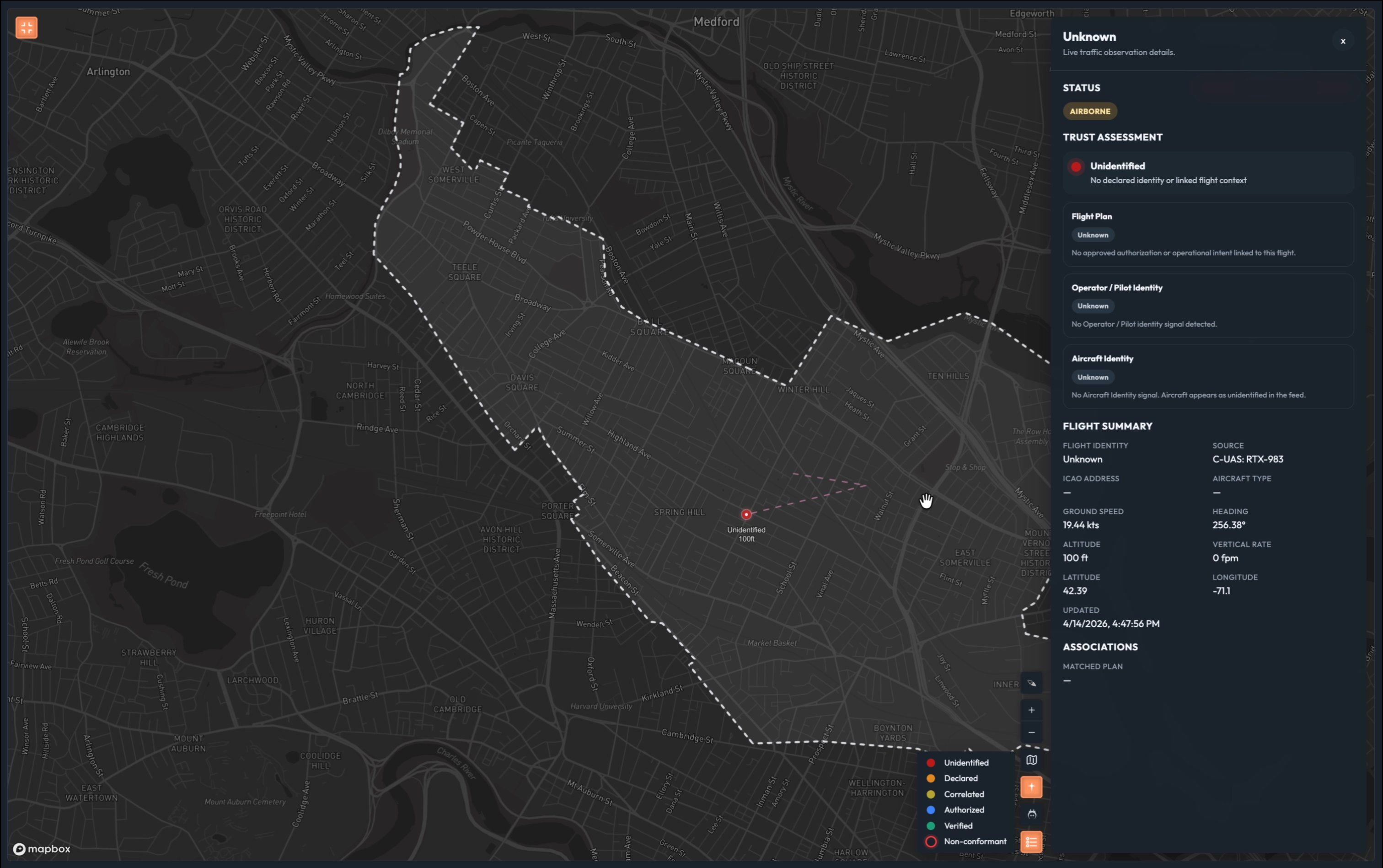Screen dimensions: 1383x868
Task: Click the Medford city label on map
Action: click(x=716, y=22)
